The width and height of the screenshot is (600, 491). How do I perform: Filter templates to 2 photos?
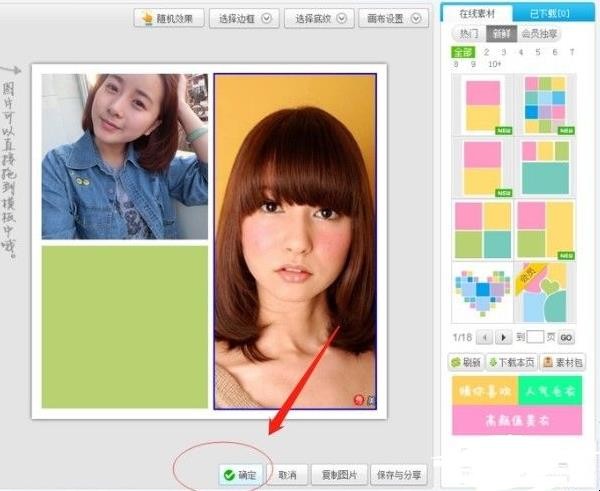click(x=486, y=52)
